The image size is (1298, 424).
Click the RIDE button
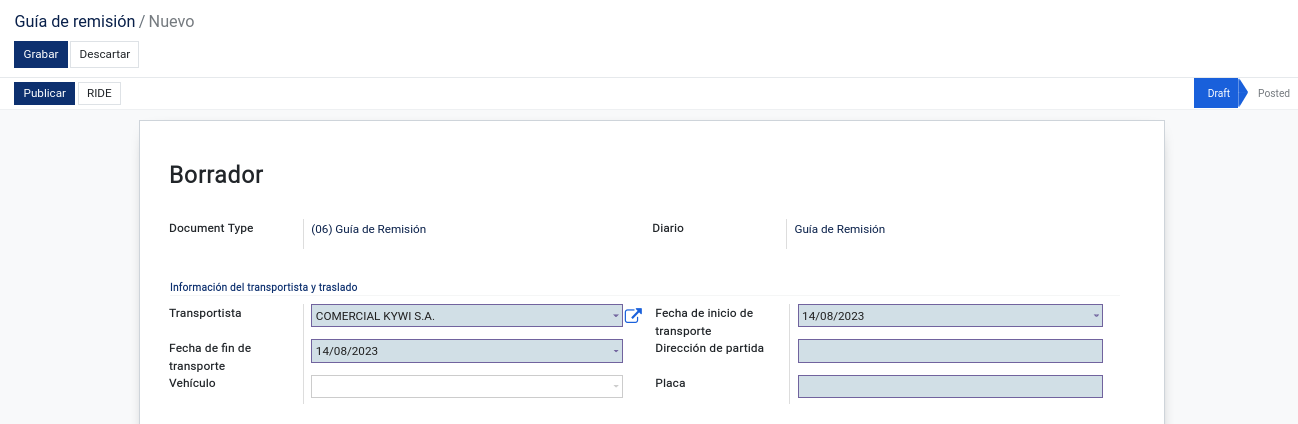pos(99,93)
